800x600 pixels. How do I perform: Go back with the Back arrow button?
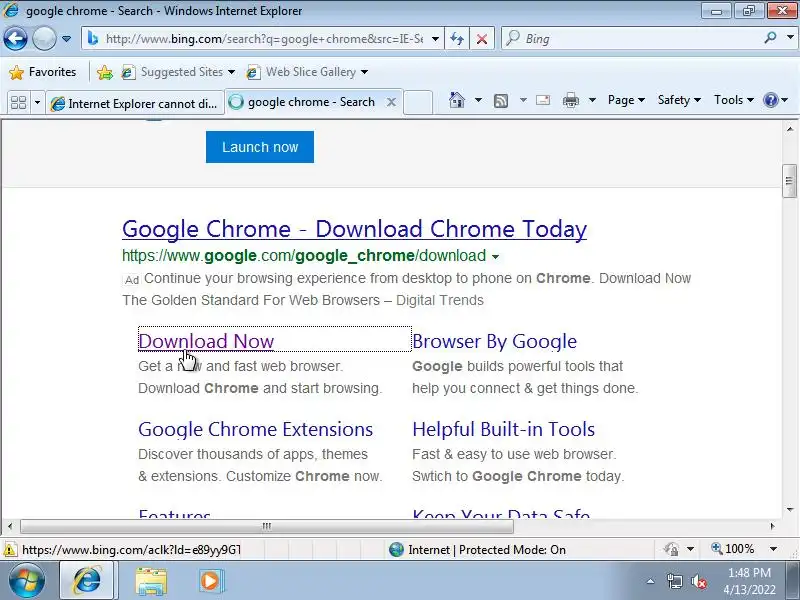pos(15,38)
